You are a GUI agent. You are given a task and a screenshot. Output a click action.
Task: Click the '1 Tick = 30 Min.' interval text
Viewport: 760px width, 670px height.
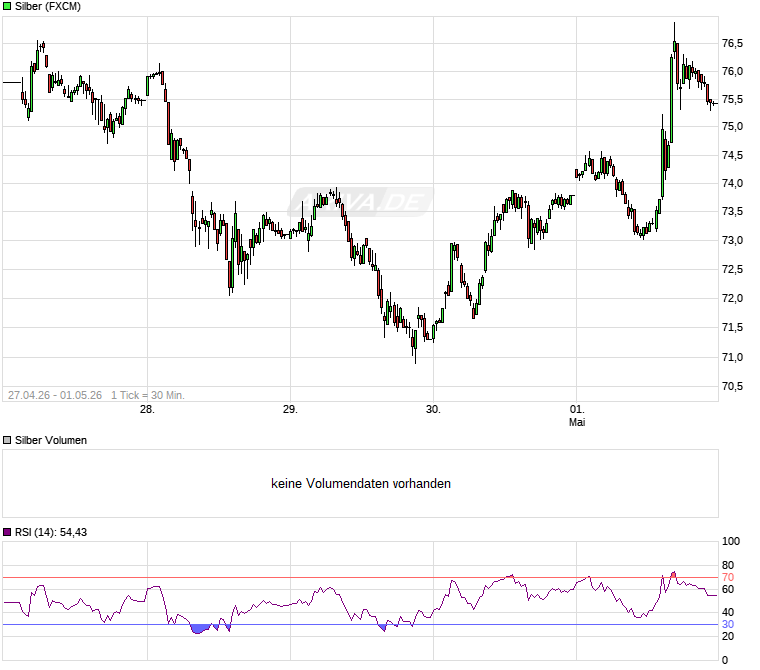[x=148, y=395]
